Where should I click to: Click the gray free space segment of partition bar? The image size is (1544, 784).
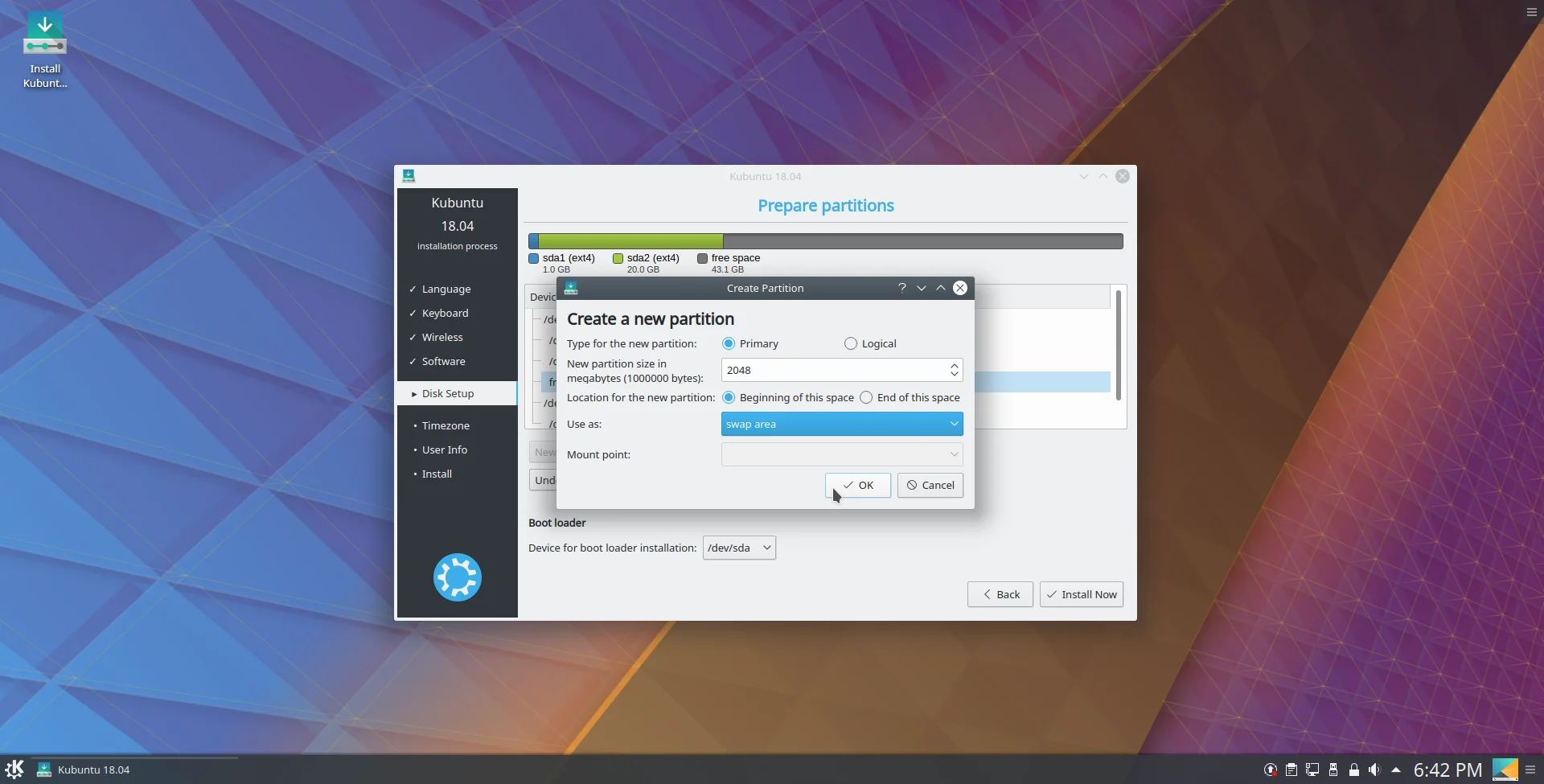tap(923, 241)
